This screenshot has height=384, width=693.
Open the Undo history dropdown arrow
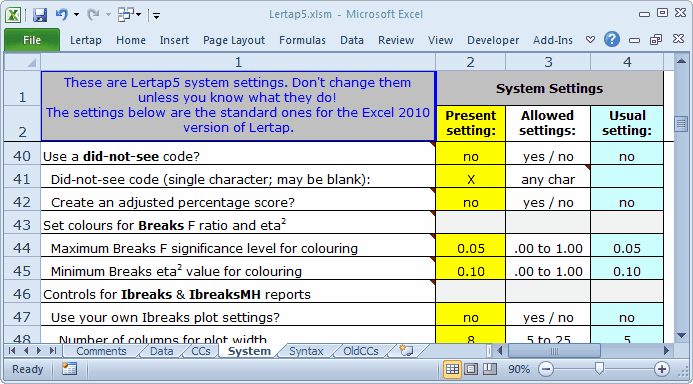coord(76,15)
